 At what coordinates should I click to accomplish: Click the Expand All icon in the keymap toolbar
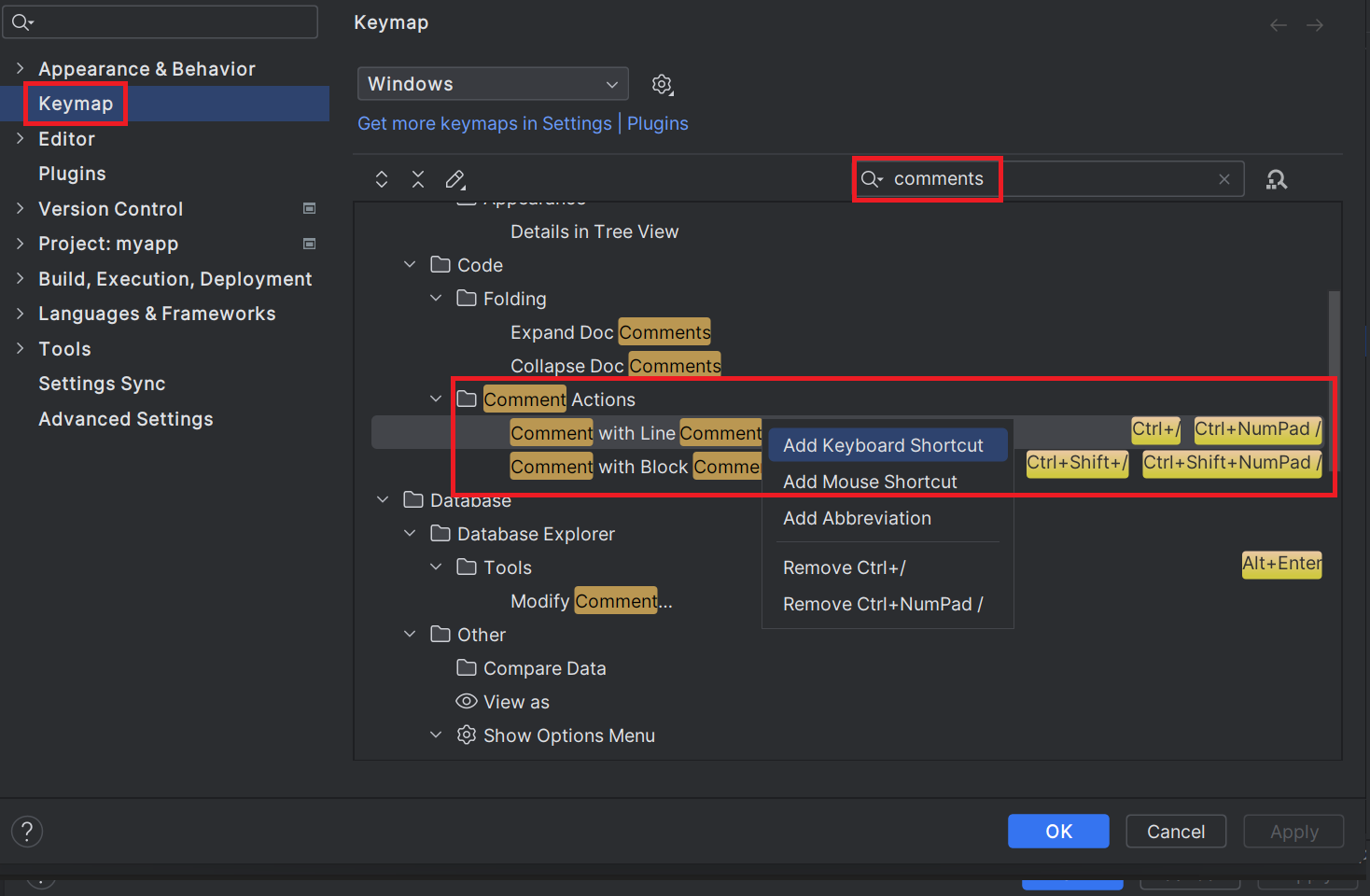pos(381,178)
